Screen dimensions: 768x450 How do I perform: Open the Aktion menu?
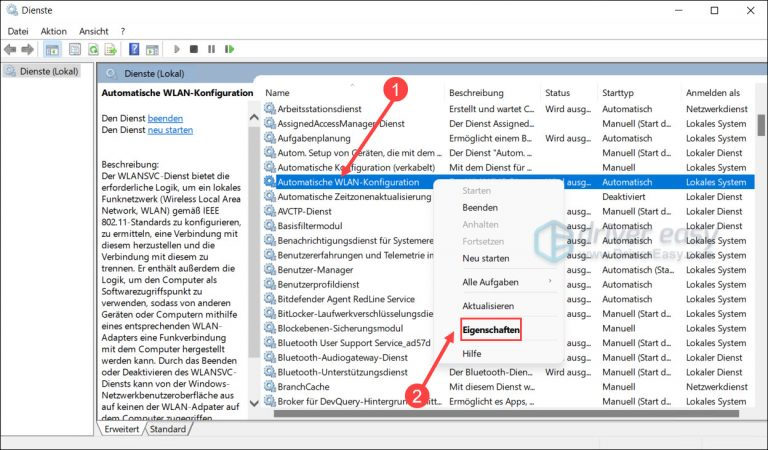coord(54,31)
